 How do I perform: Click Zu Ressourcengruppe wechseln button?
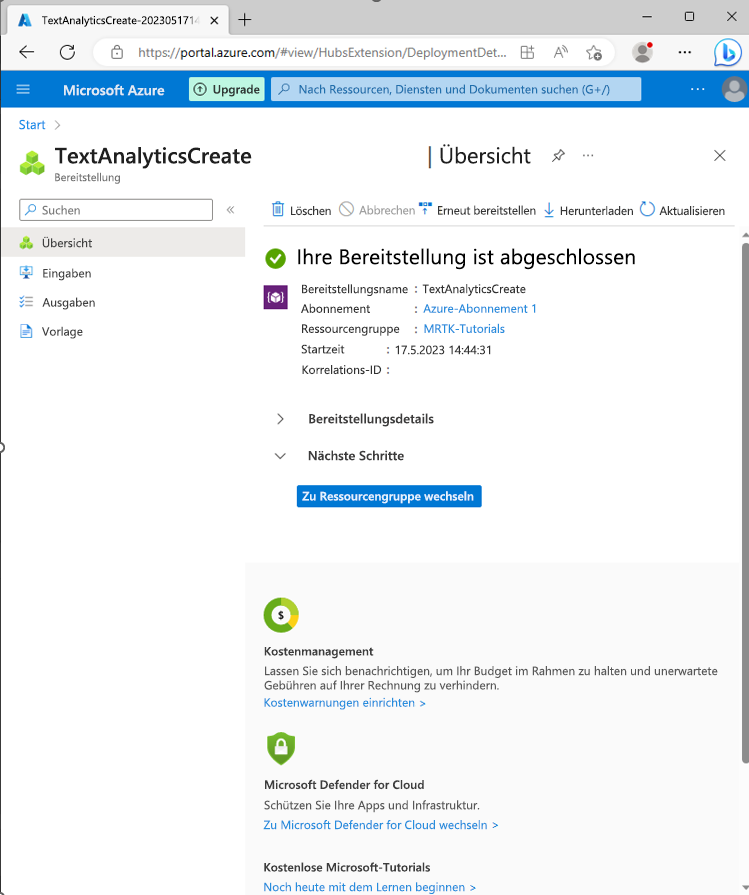pyautogui.click(x=389, y=496)
